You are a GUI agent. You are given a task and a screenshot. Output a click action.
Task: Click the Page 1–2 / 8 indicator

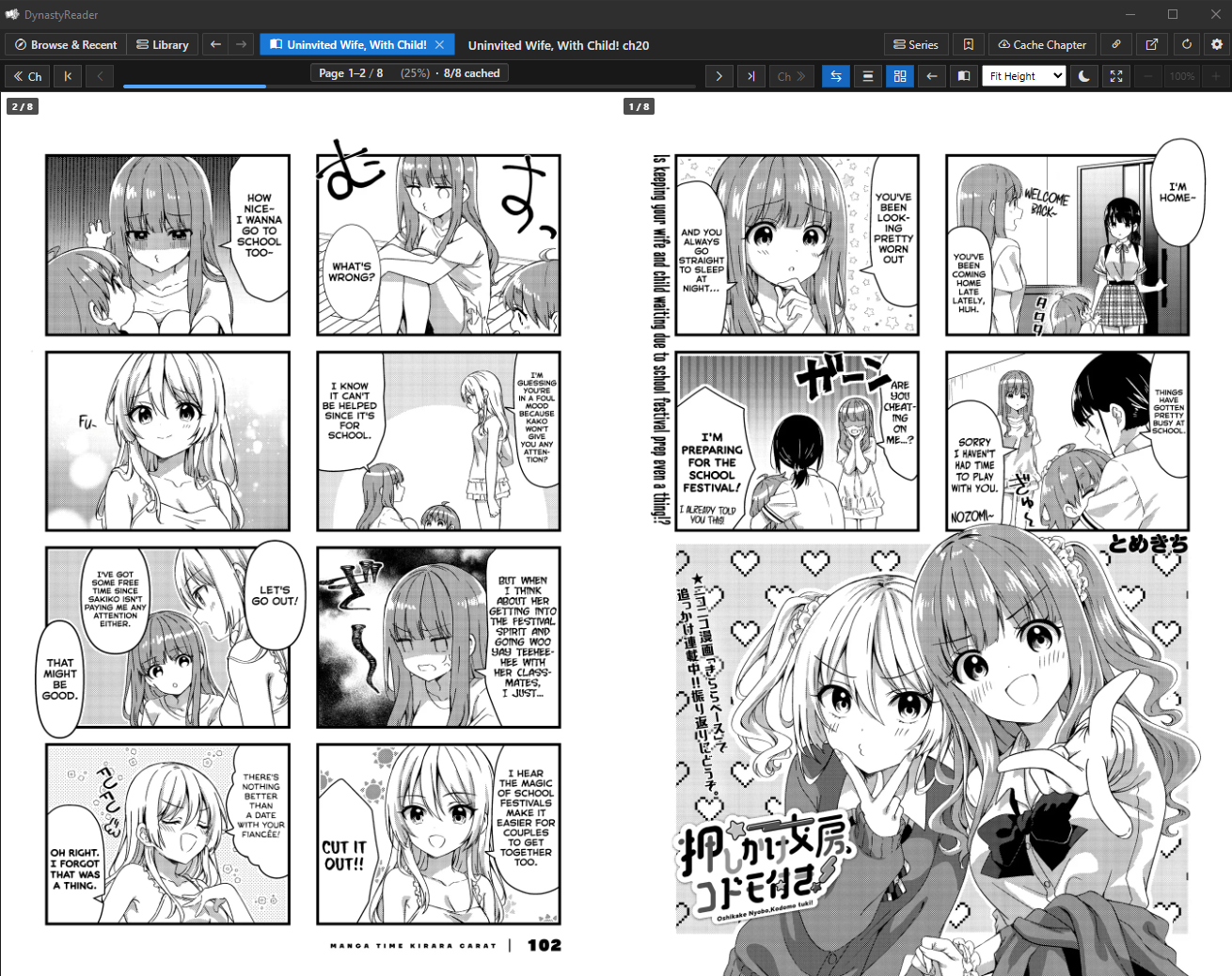click(410, 72)
